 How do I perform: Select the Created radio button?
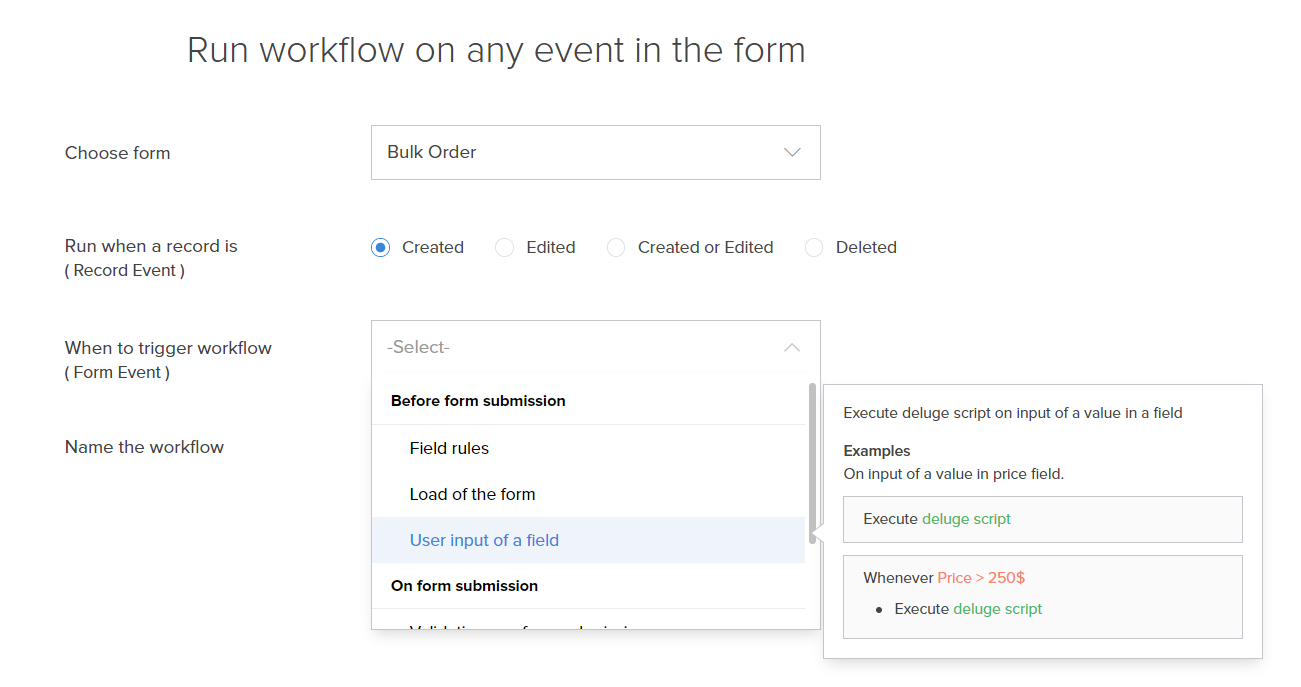(380, 247)
